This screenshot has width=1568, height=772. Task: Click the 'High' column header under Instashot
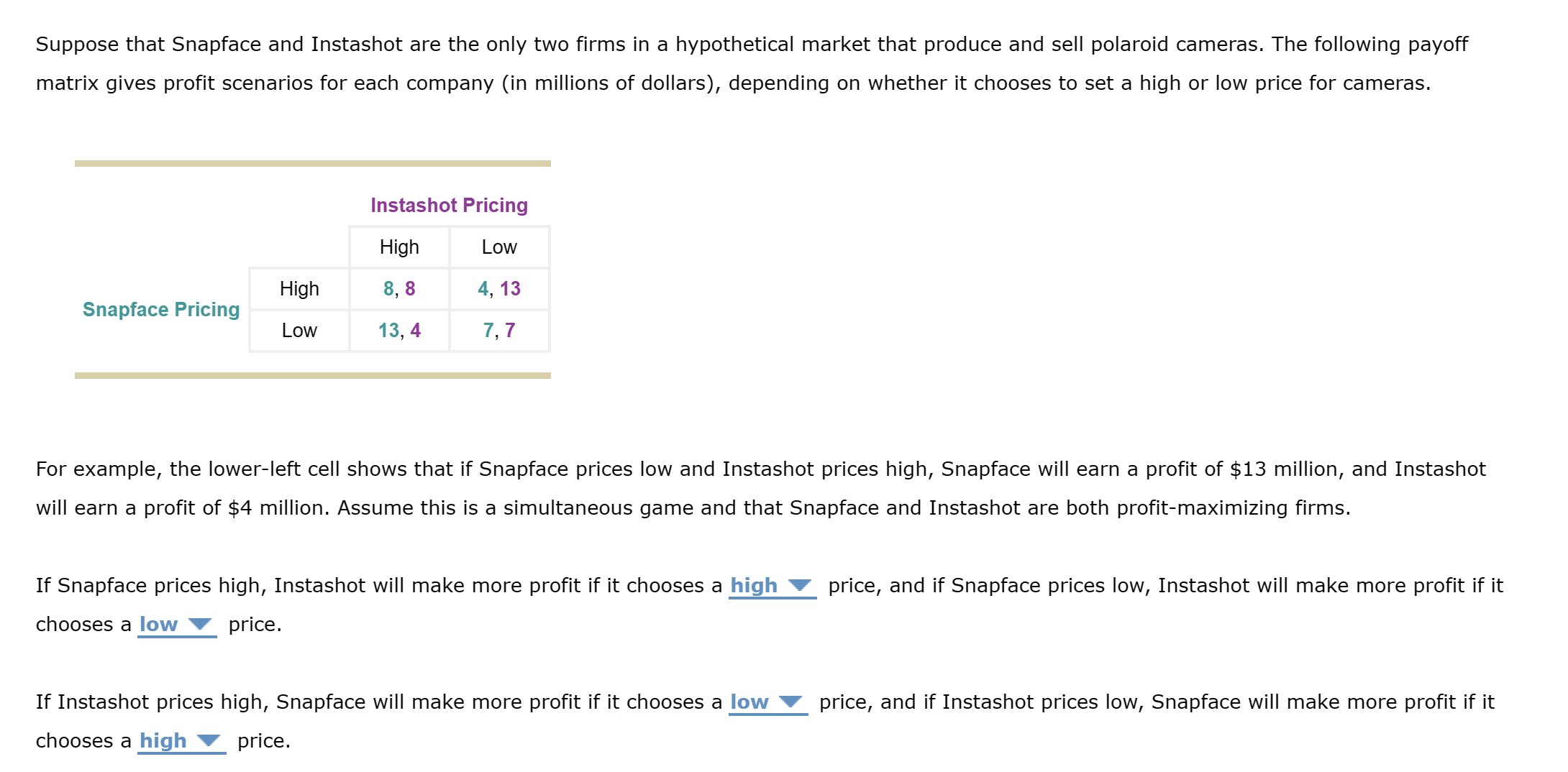(400, 247)
